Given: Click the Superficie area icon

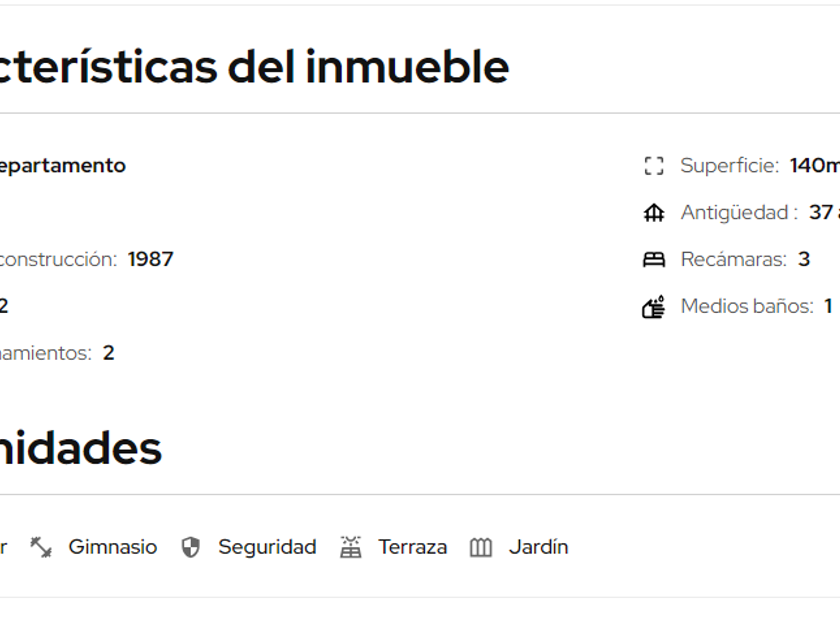Looking at the screenshot, I should pyautogui.click(x=654, y=166).
